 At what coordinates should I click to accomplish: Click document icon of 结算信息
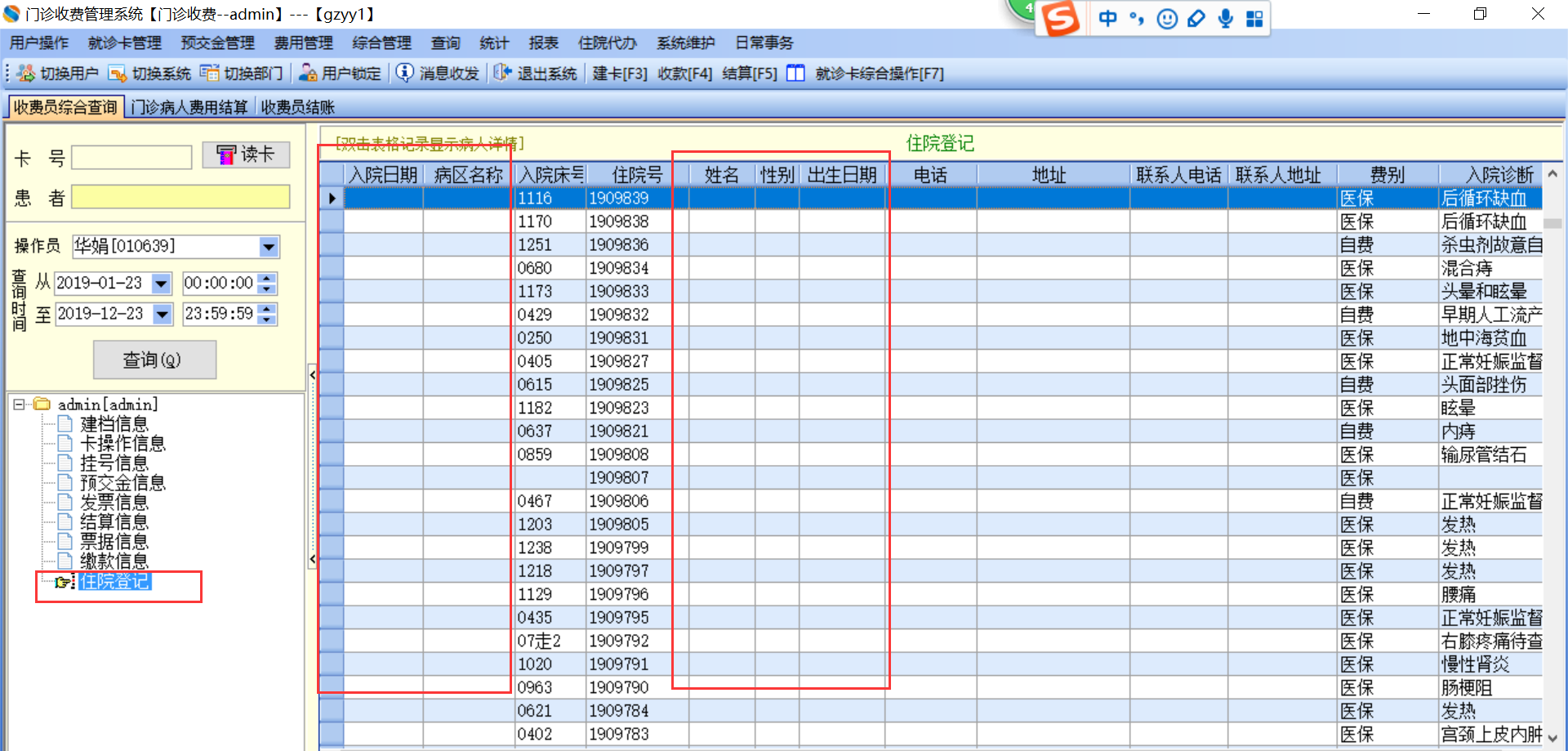tap(65, 521)
